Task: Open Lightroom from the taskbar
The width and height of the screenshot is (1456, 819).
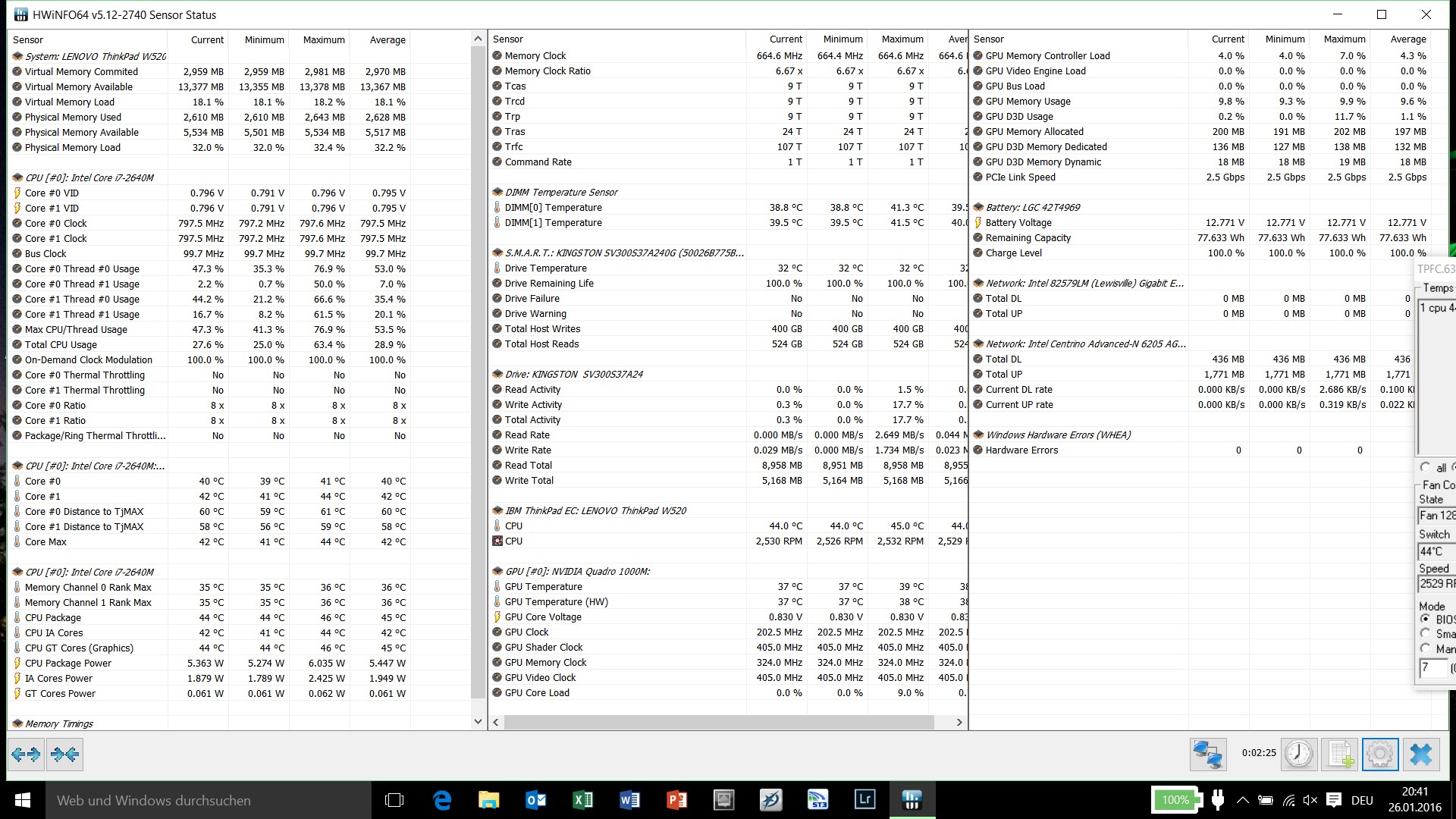Action: (x=864, y=800)
